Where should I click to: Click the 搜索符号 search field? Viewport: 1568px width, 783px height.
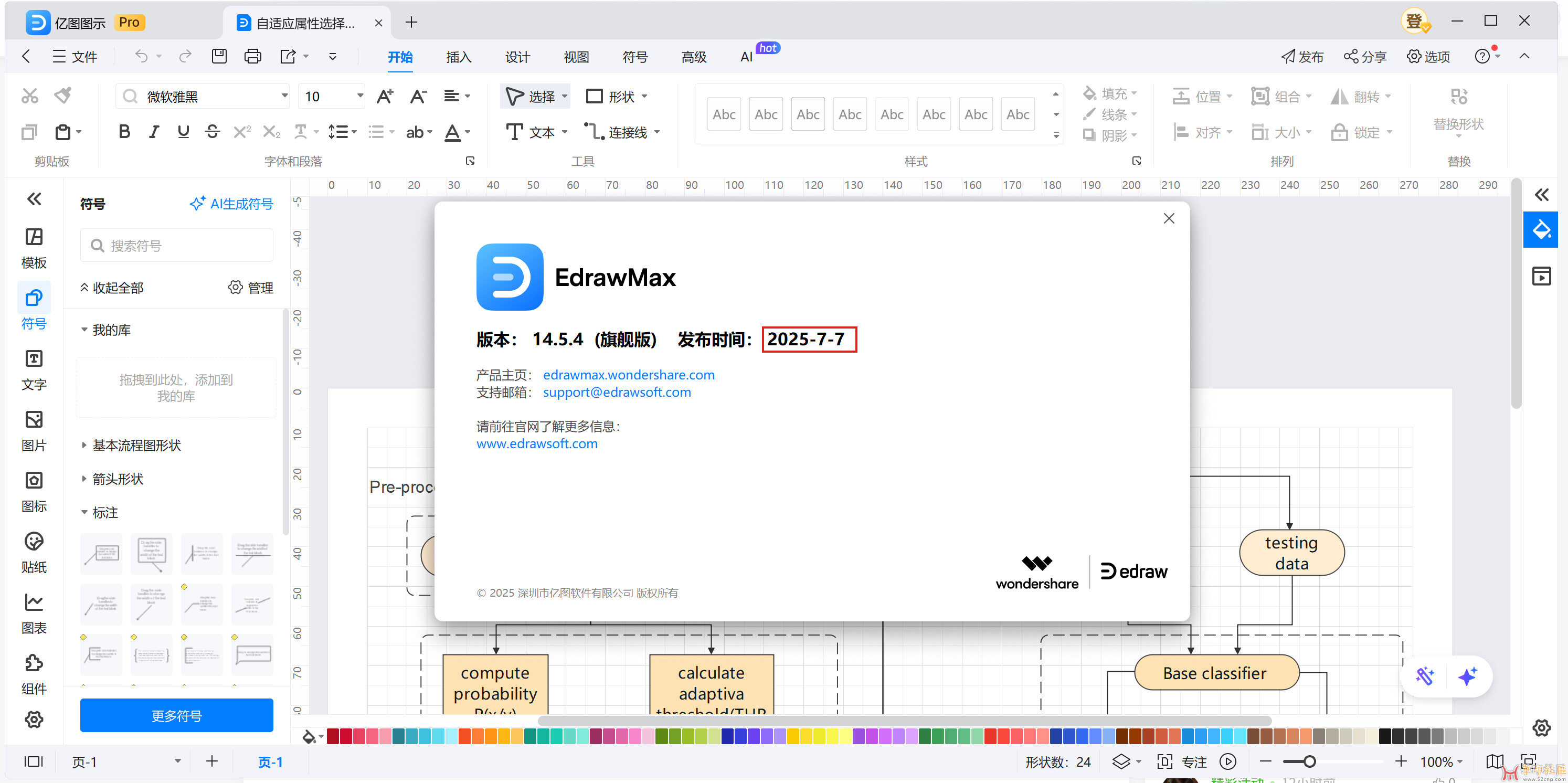click(176, 246)
